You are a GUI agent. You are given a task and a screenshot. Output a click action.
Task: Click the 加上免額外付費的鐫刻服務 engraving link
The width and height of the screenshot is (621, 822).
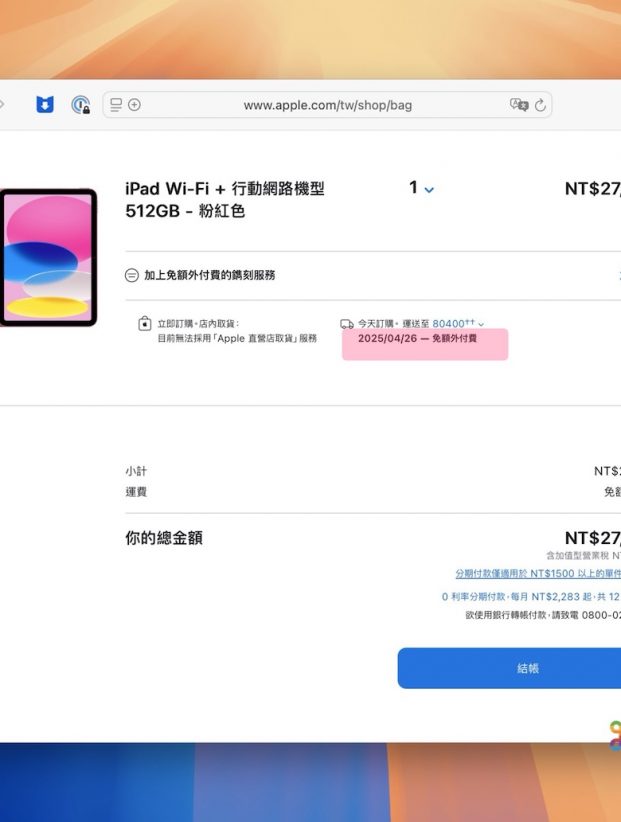209,275
